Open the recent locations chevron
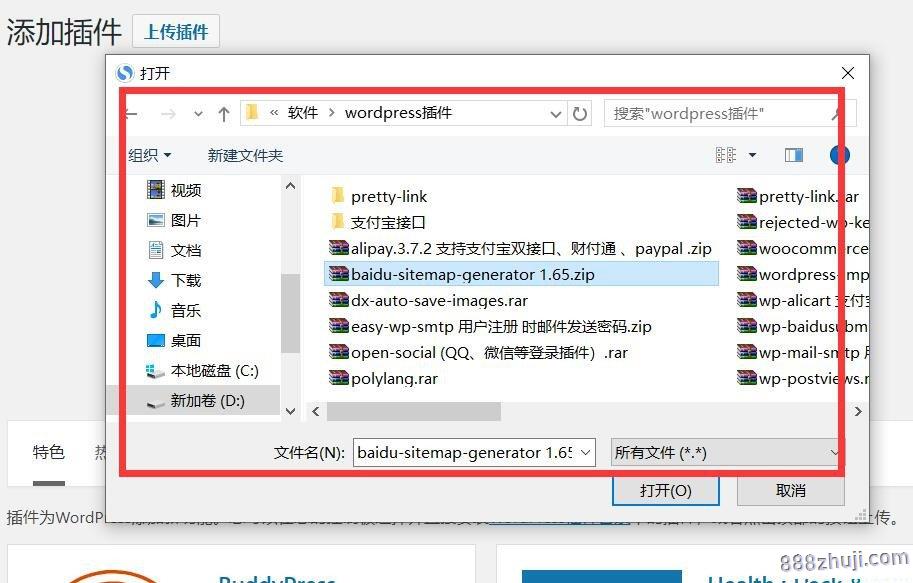Image resolution: width=913 pixels, height=583 pixels. [x=199, y=114]
